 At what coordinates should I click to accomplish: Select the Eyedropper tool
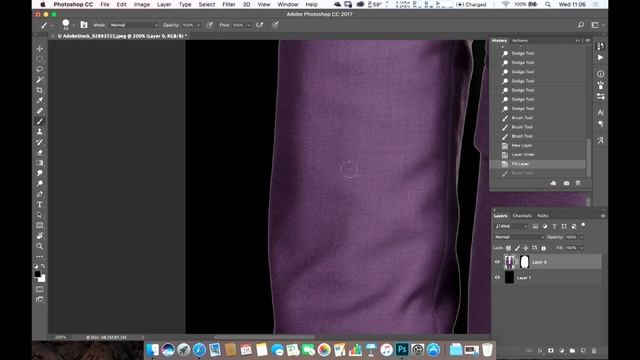40,100
